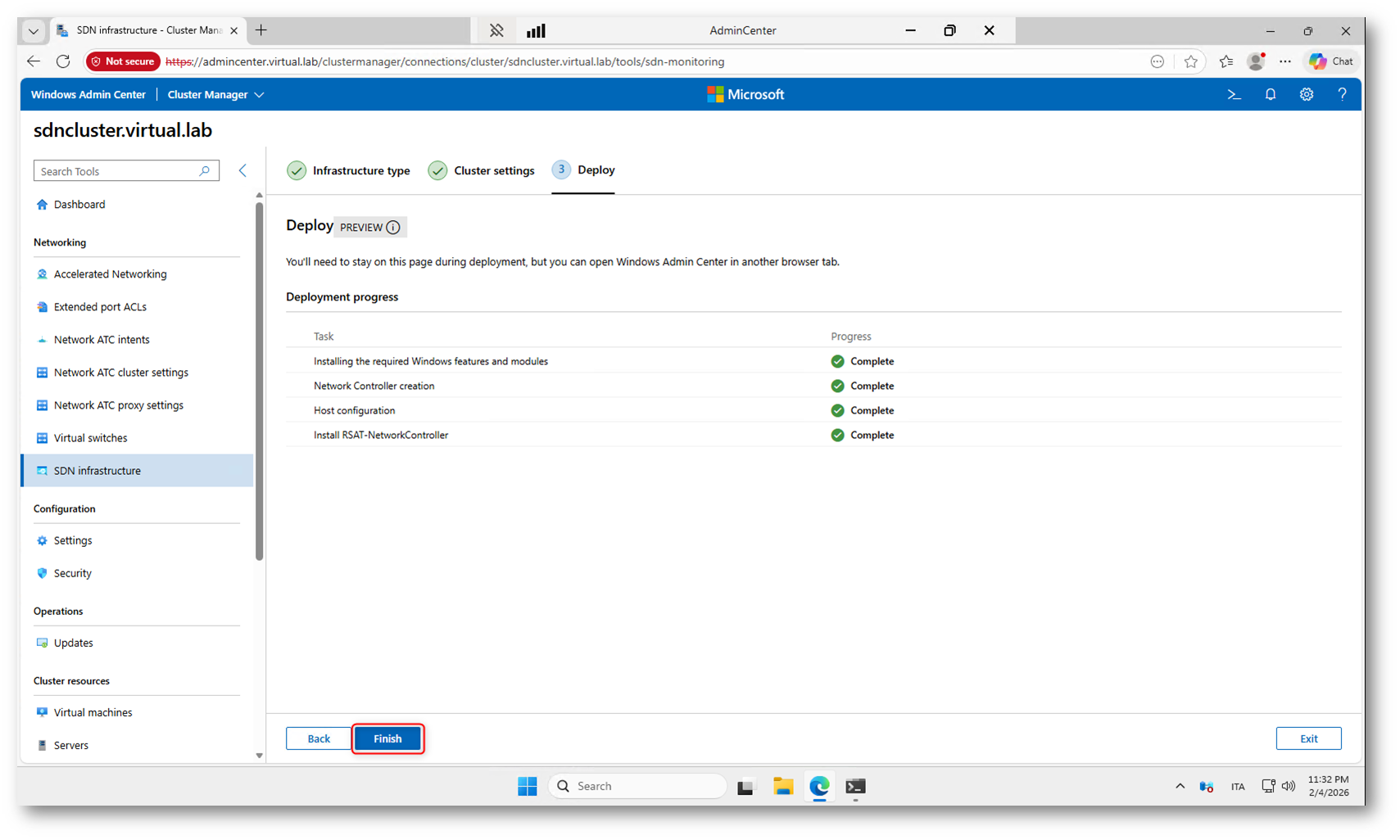Refresh the browser page

pyautogui.click(x=63, y=61)
